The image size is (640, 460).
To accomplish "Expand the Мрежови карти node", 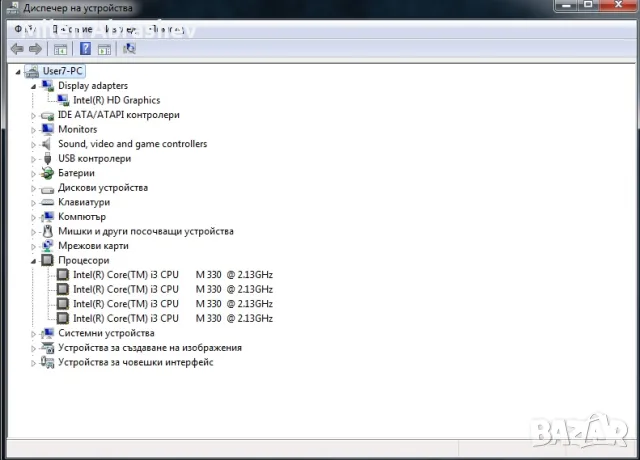I will coord(33,247).
